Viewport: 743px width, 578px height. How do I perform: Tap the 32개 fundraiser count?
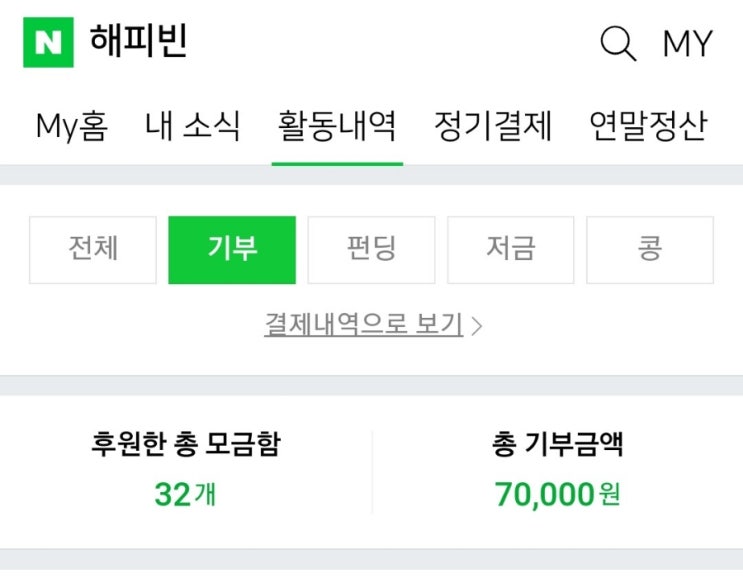click(x=185, y=494)
